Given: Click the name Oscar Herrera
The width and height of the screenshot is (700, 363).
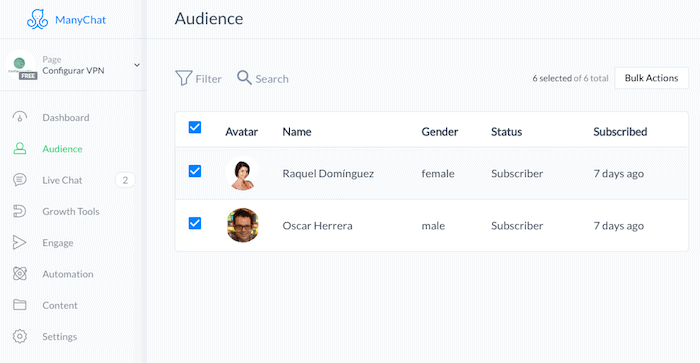Looking at the screenshot, I should click(317, 225).
